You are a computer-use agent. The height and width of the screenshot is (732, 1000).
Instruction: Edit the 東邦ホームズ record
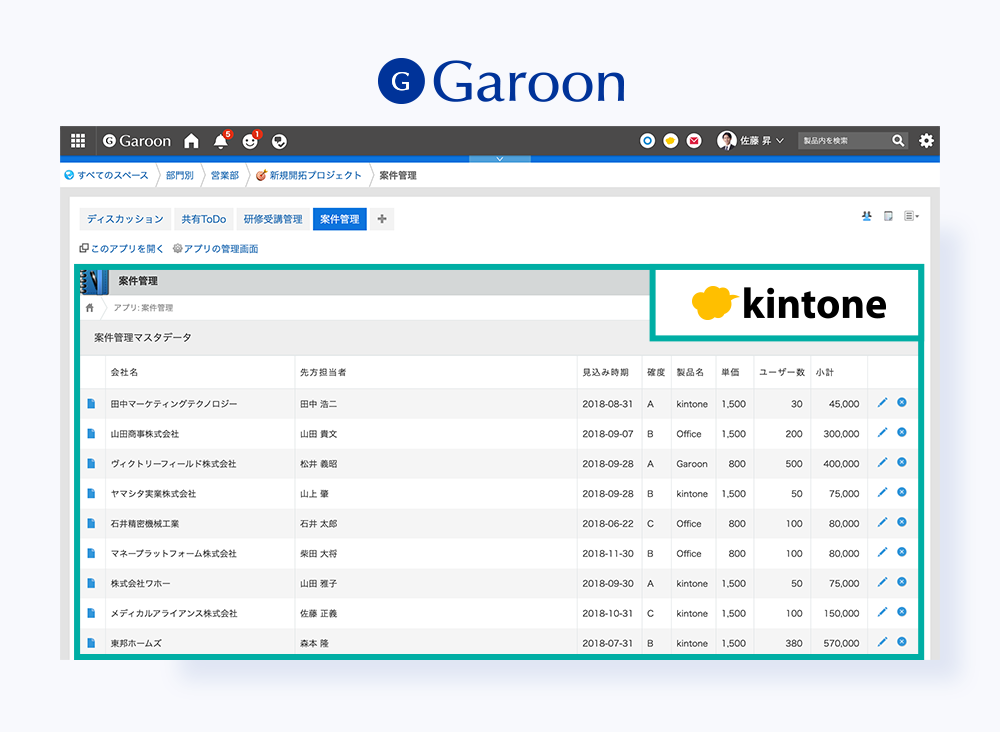883,642
